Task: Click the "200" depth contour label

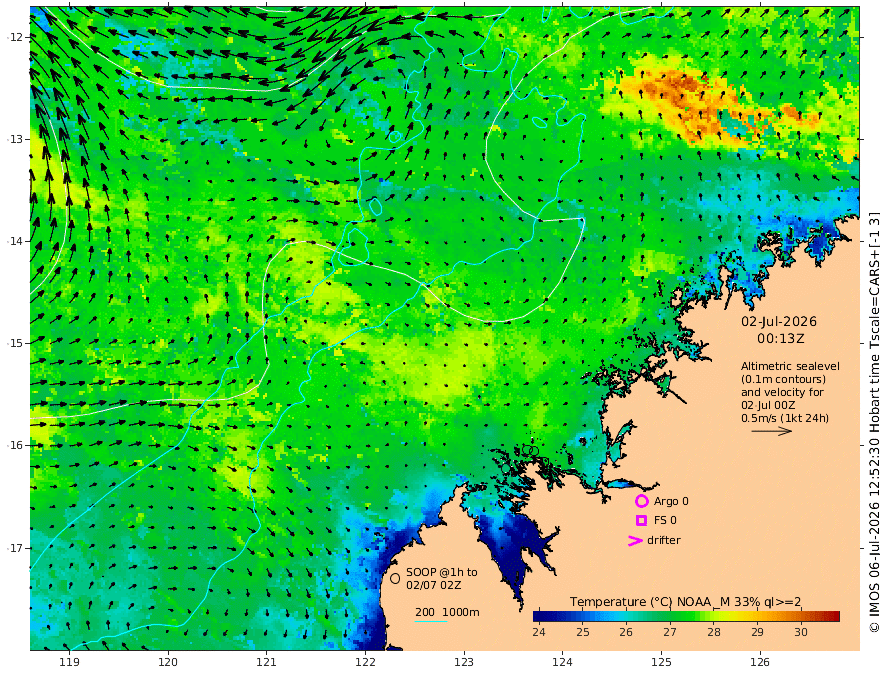Action: point(425,612)
